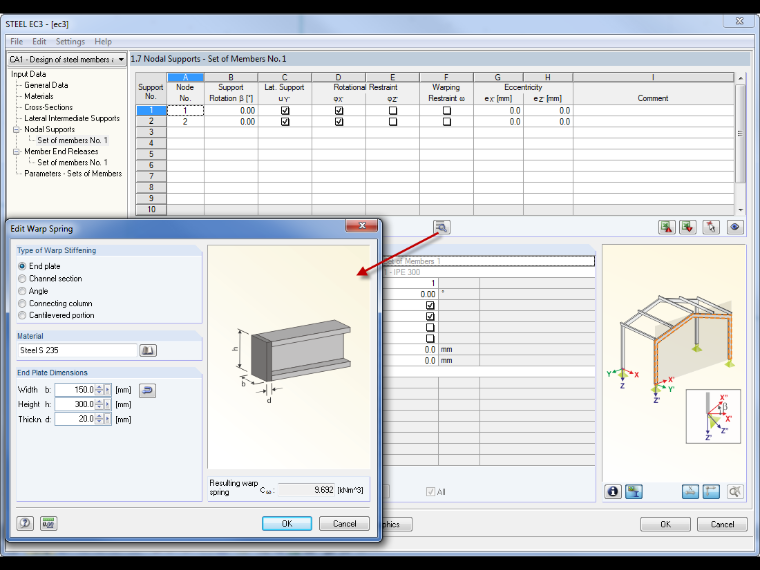The width and height of the screenshot is (760, 570).
Task: Select Materials in navigator
Action: [x=39, y=96]
